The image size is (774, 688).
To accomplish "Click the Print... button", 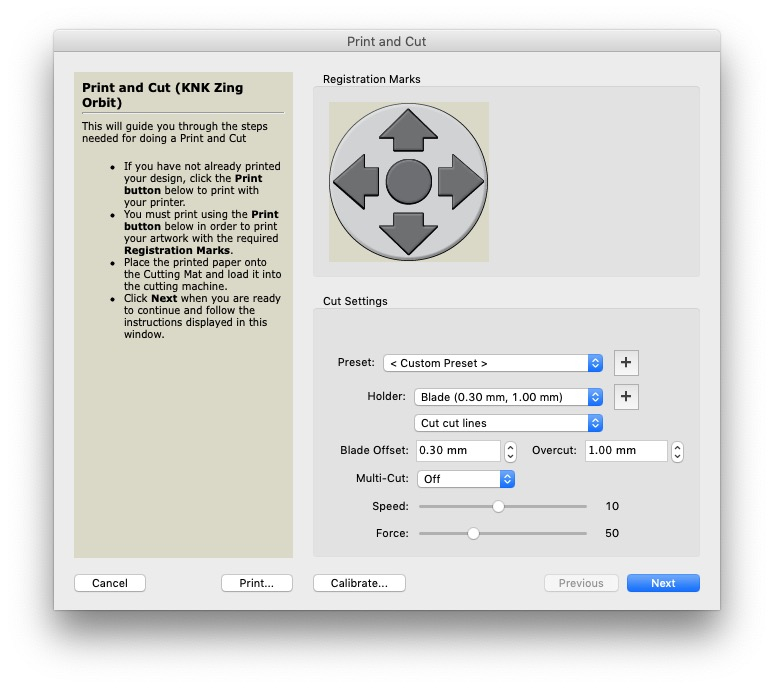I will coord(257,583).
